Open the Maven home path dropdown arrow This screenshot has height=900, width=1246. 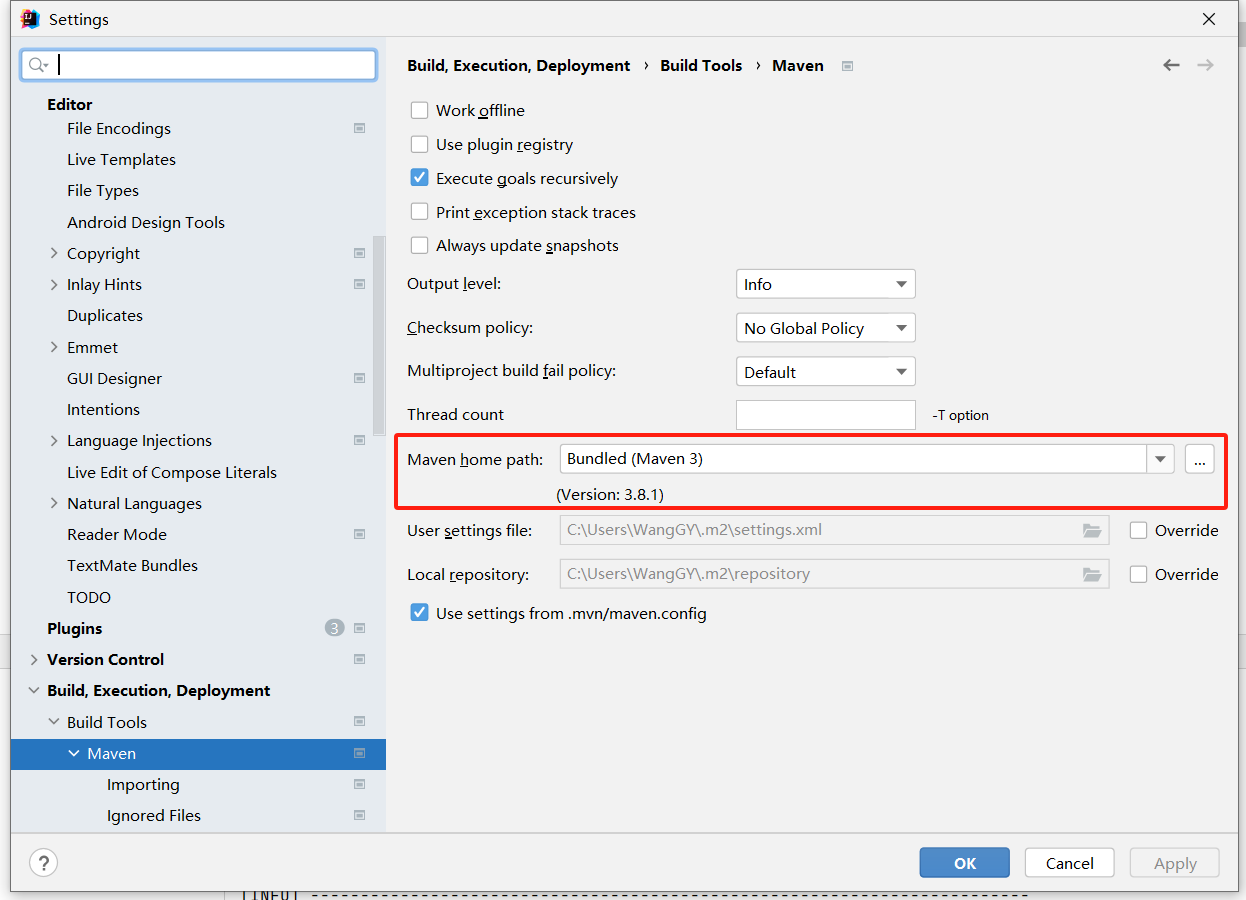coord(1160,459)
